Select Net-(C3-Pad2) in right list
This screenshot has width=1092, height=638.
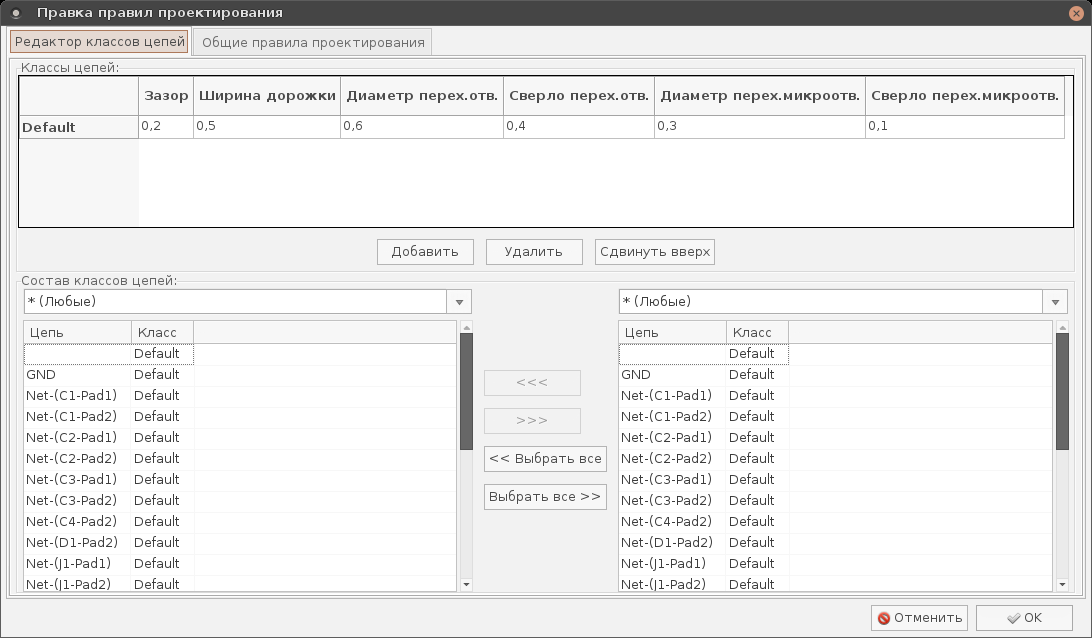point(836,500)
